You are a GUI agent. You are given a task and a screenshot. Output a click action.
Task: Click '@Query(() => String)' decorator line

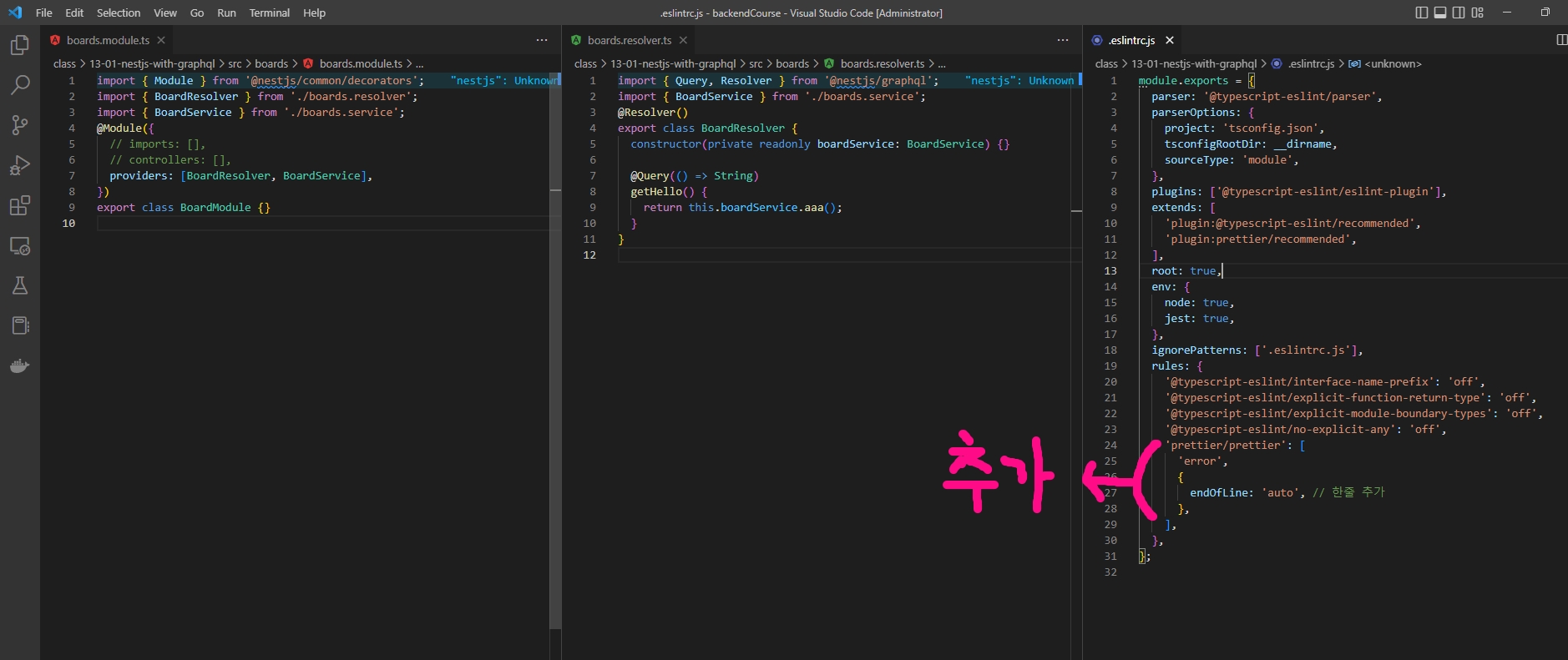pos(695,176)
